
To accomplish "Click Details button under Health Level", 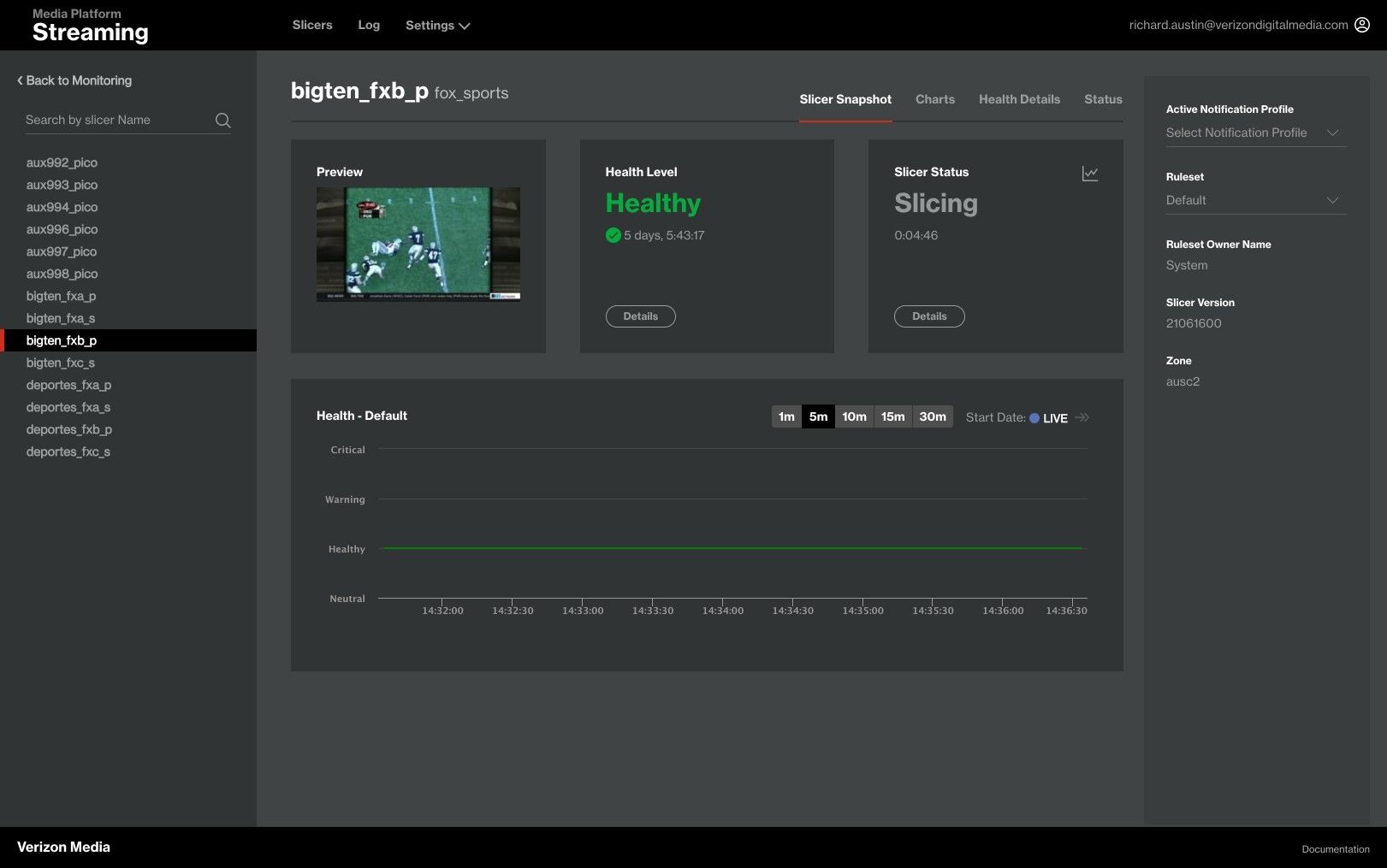I will (641, 316).
